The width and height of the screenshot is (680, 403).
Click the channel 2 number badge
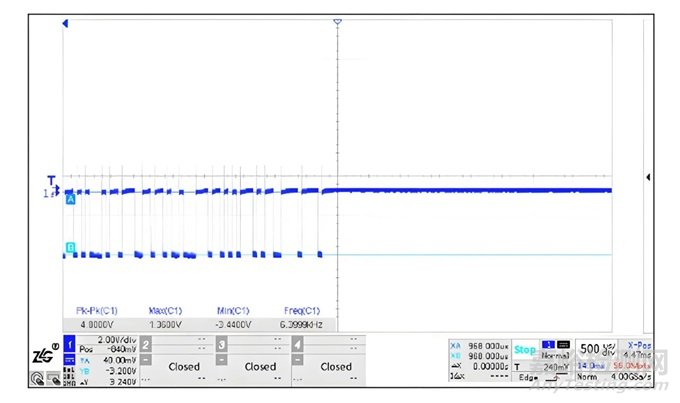[146, 344]
